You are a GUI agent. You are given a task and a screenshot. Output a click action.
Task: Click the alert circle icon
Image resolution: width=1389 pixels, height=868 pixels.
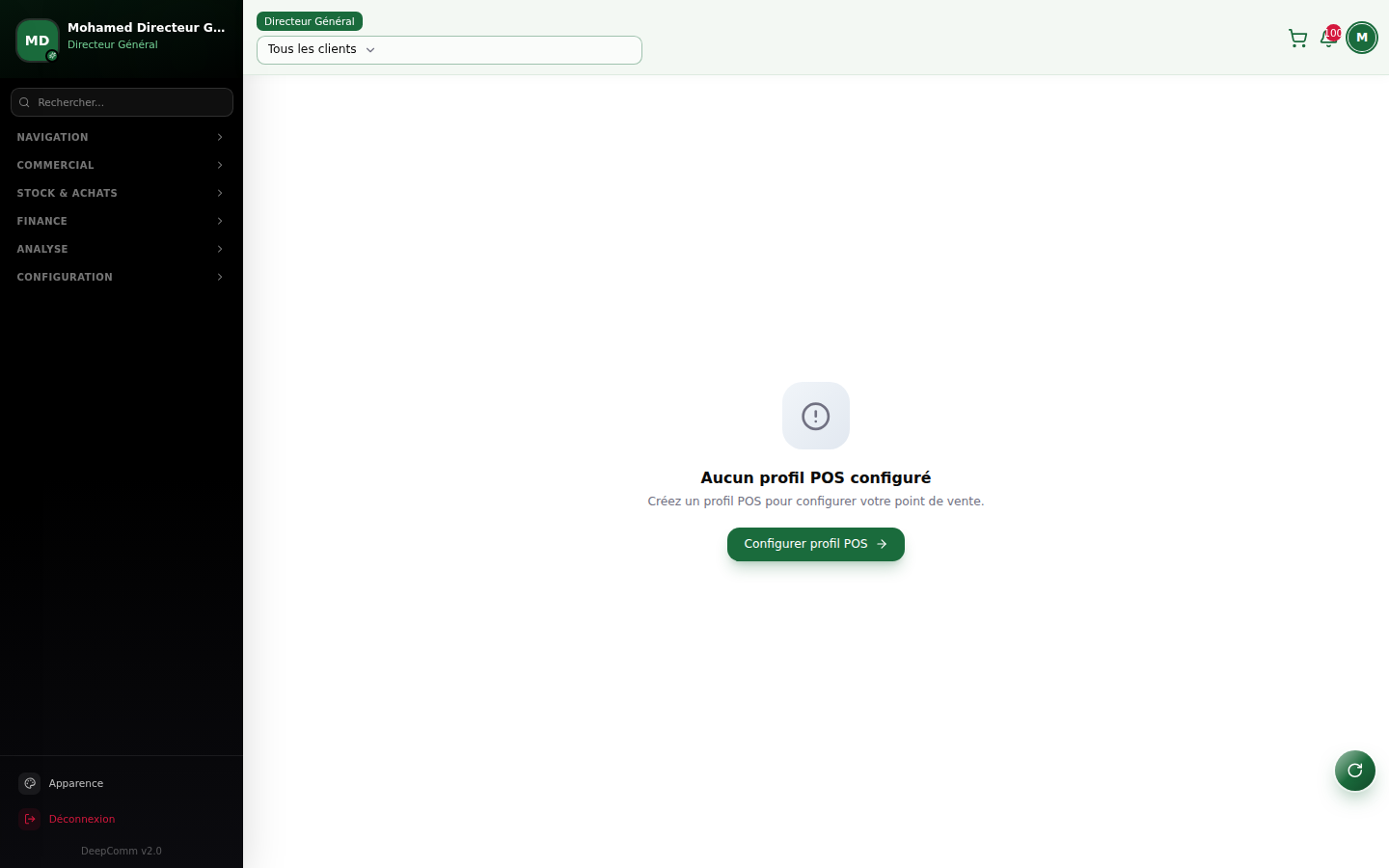pos(816,416)
